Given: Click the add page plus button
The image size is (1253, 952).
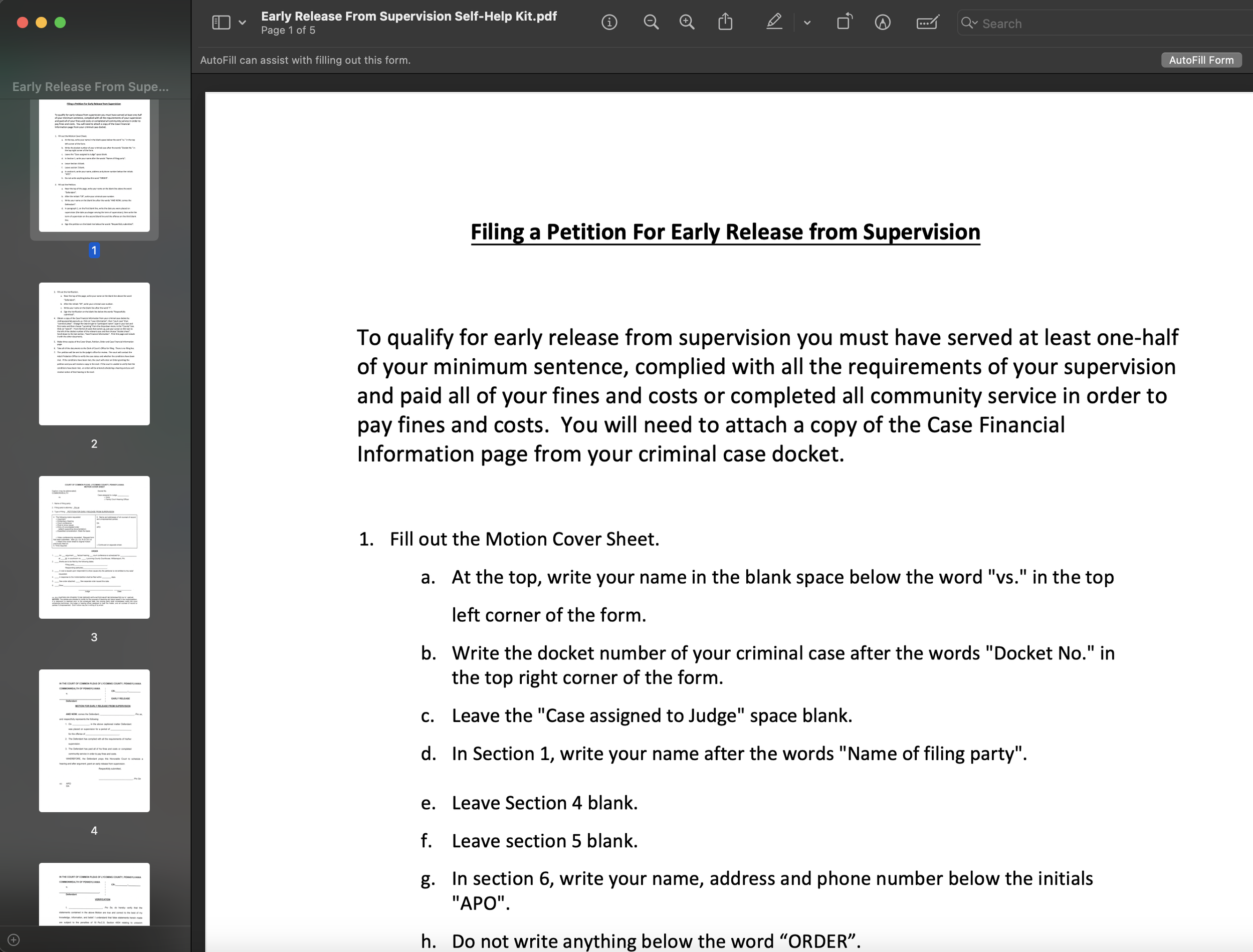Looking at the screenshot, I should [x=14, y=939].
